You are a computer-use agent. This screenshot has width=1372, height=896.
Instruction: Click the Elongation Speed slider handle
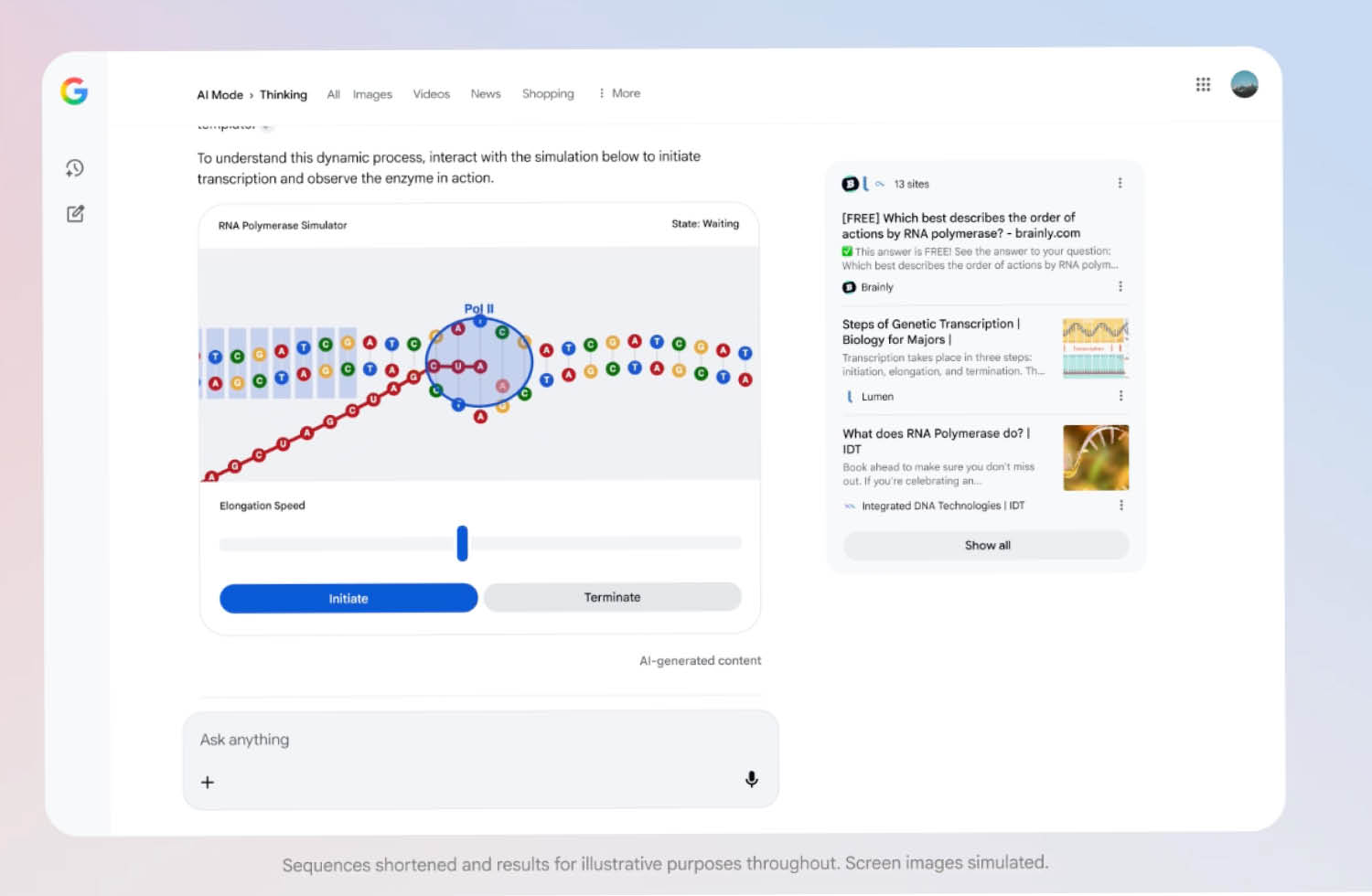[x=462, y=543]
